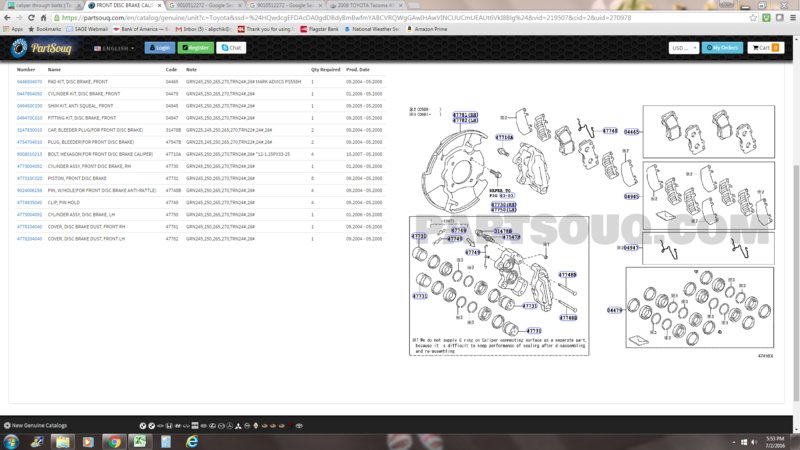Open the Gmail Inbox bookmark
This screenshot has width=800, height=450.
point(203,29)
